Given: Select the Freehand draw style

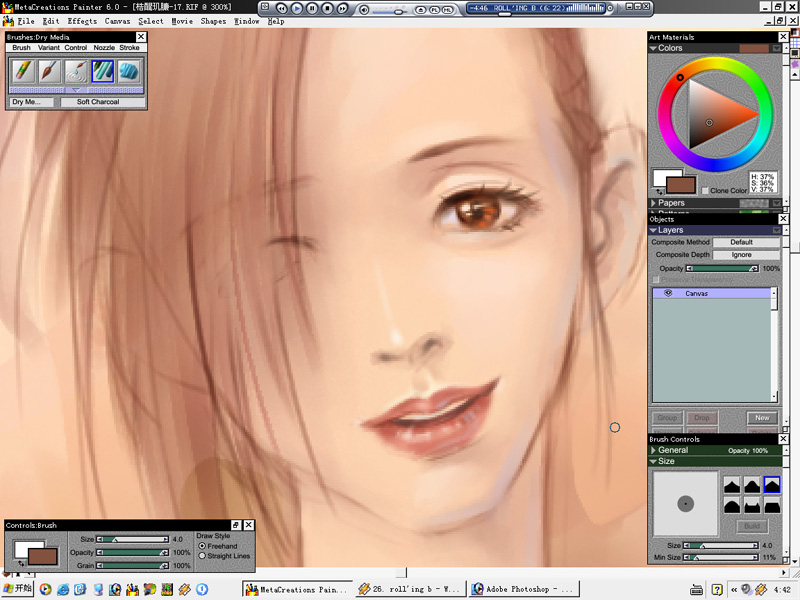Looking at the screenshot, I should click(x=202, y=546).
